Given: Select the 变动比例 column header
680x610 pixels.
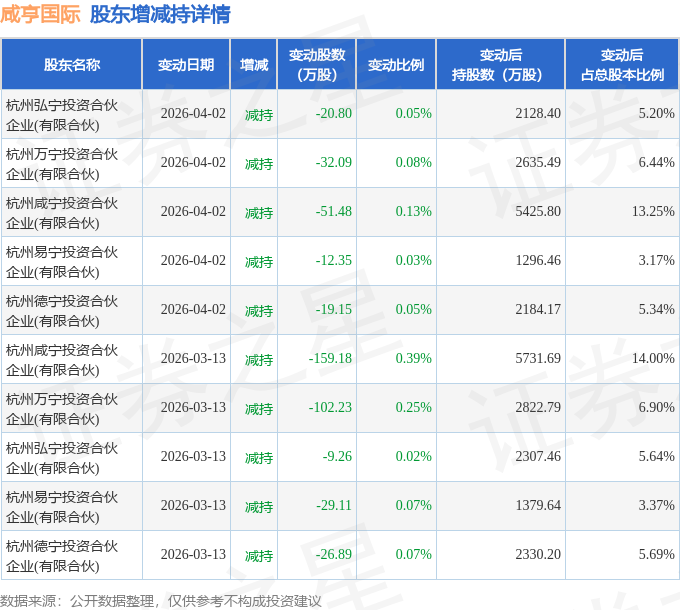Looking at the screenshot, I should pyautogui.click(x=396, y=65).
